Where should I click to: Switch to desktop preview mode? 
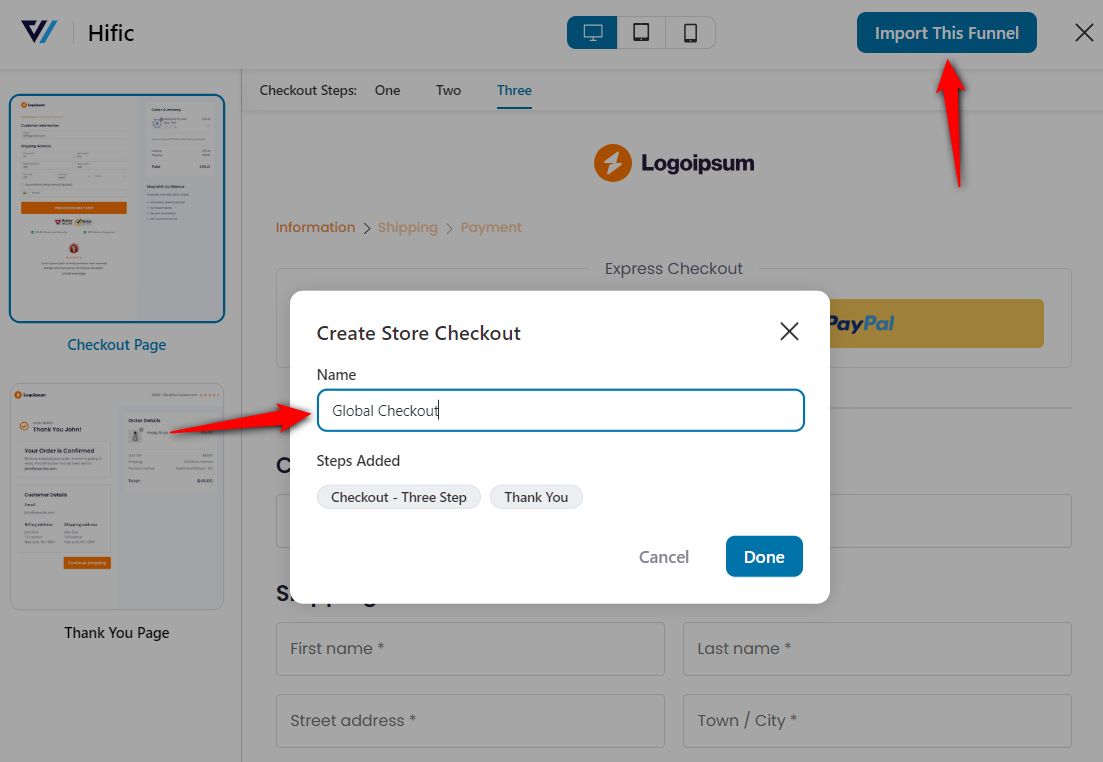pyautogui.click(x=591, y=32)
